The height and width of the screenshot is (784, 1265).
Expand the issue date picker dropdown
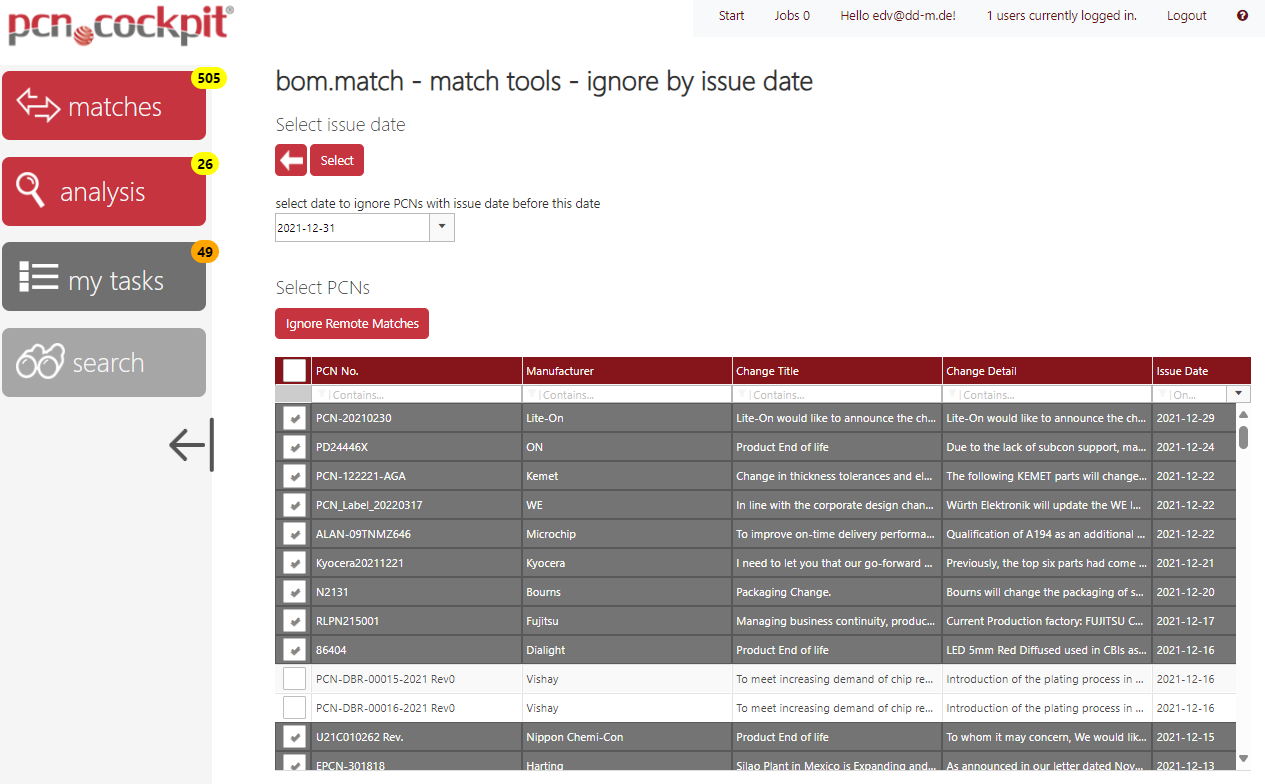point(441,227)
